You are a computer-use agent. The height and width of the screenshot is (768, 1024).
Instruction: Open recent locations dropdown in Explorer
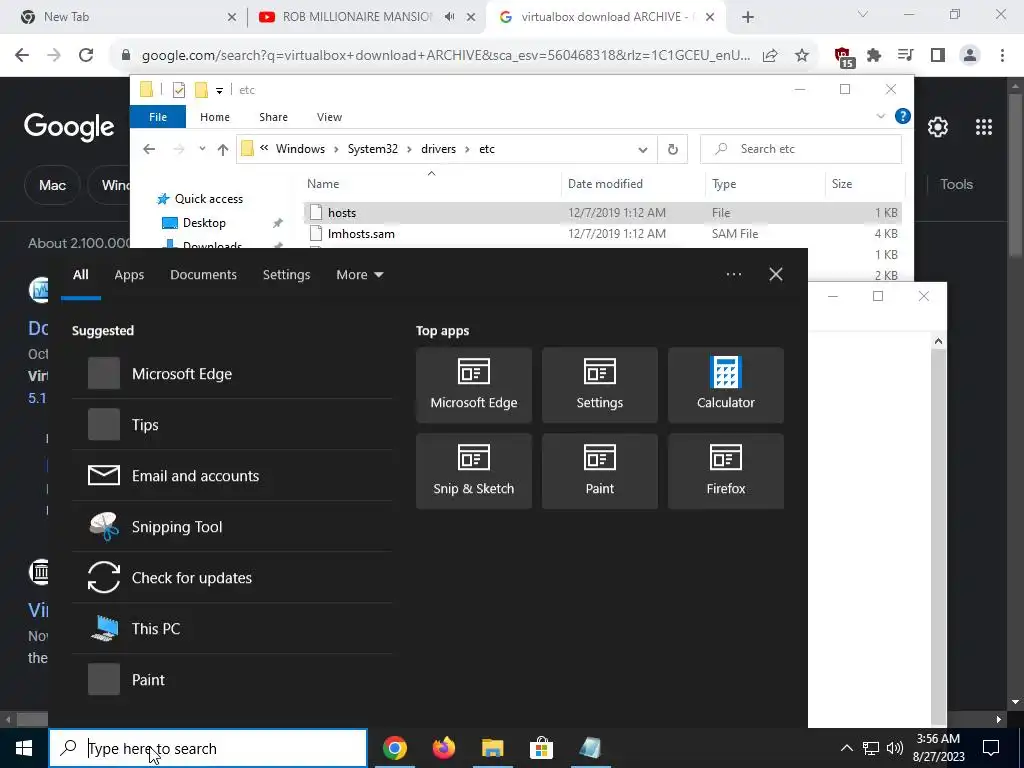pyautogui.click(x=202, y=149)
